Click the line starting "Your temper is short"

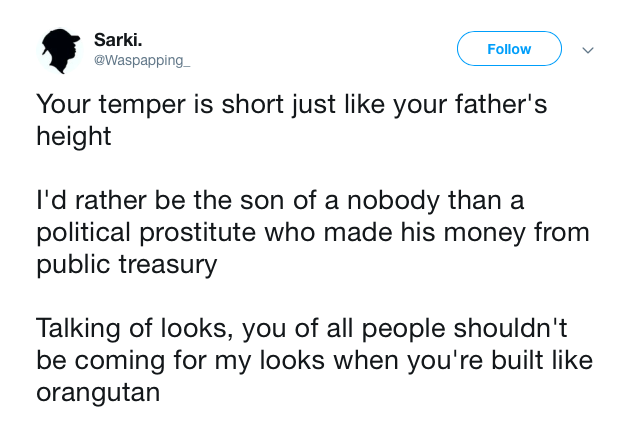[292, 105]
